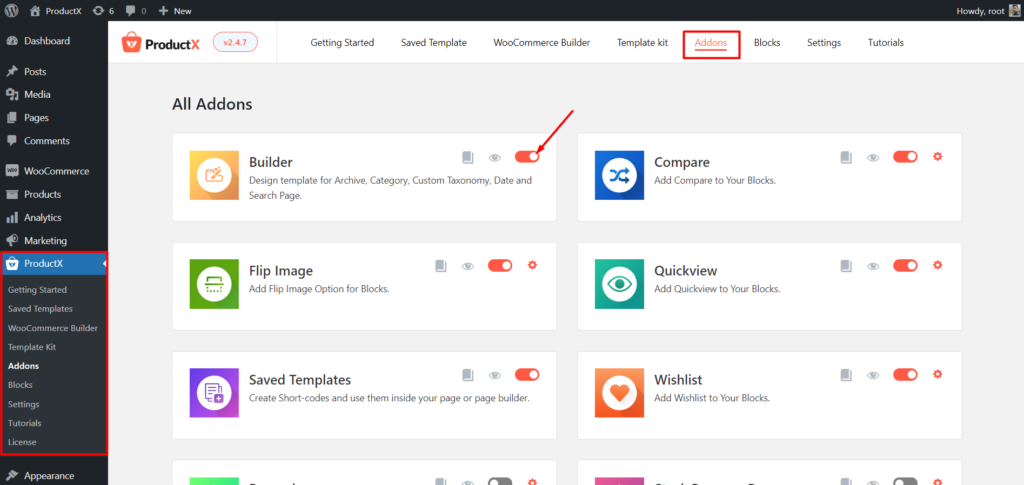Visit the ProductX site from admin bar
The height and width of the screenshot is (485, 1024).
point(56,10)
